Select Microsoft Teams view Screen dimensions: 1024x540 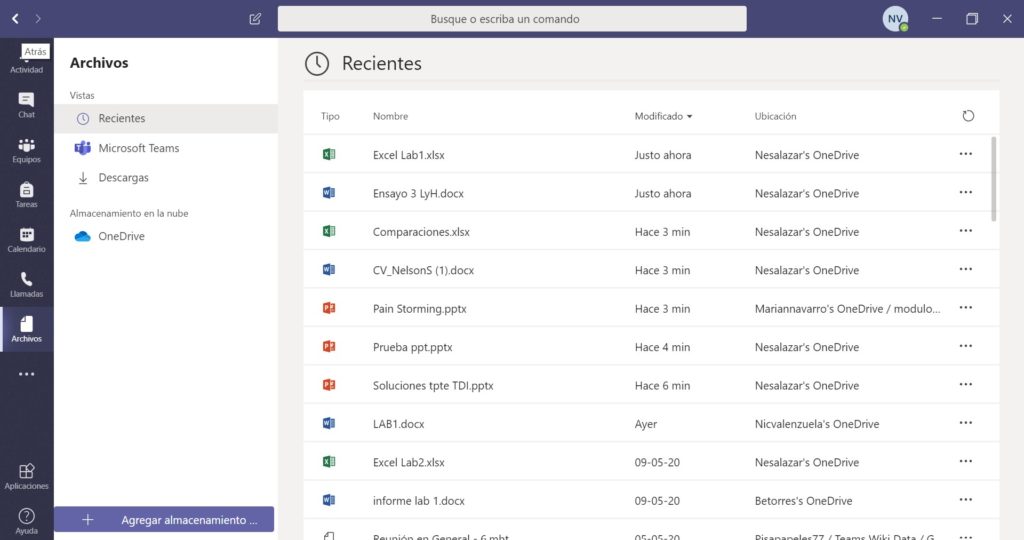[x=138, y=148]
